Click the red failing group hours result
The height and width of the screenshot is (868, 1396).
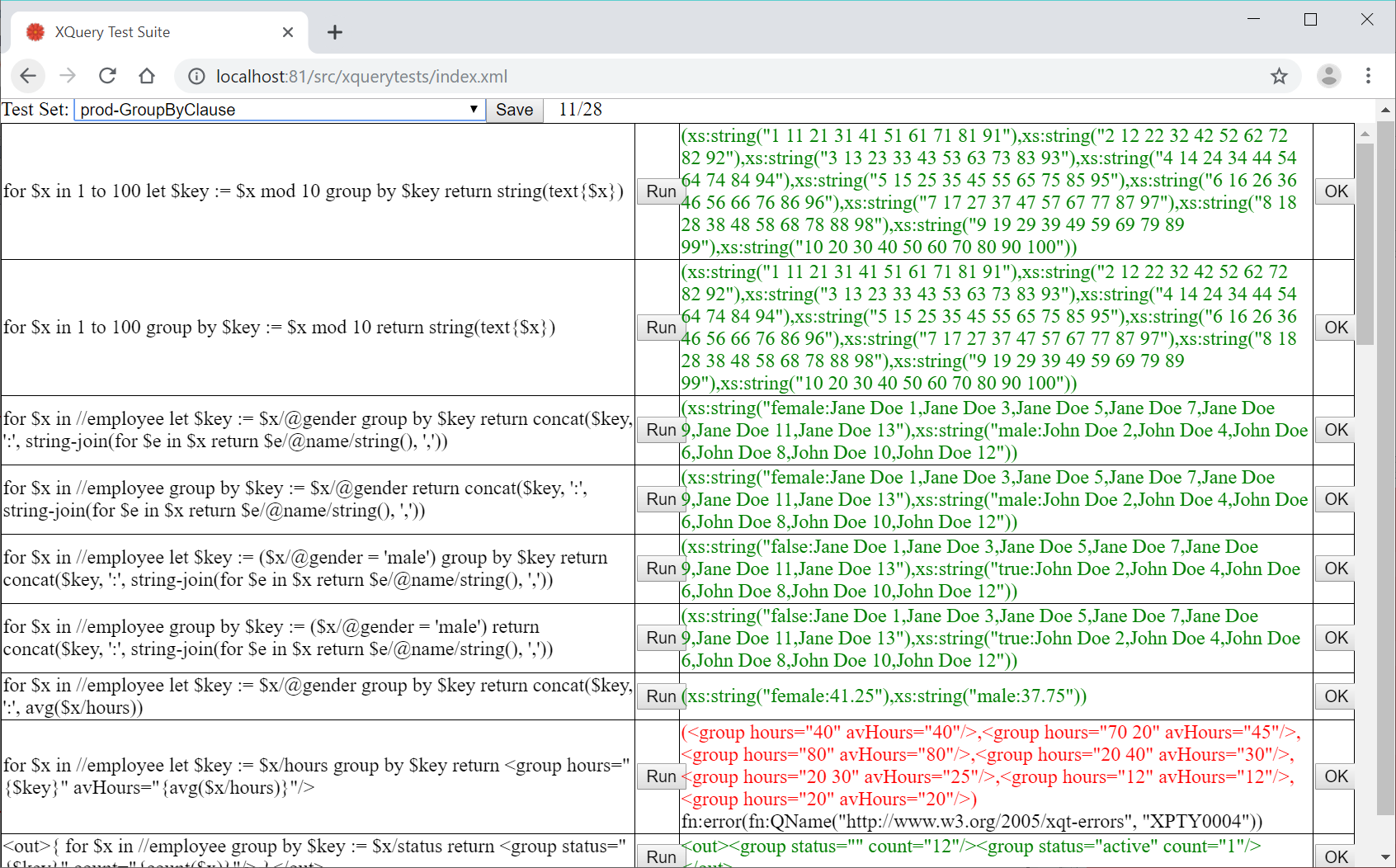coord(991,766)
